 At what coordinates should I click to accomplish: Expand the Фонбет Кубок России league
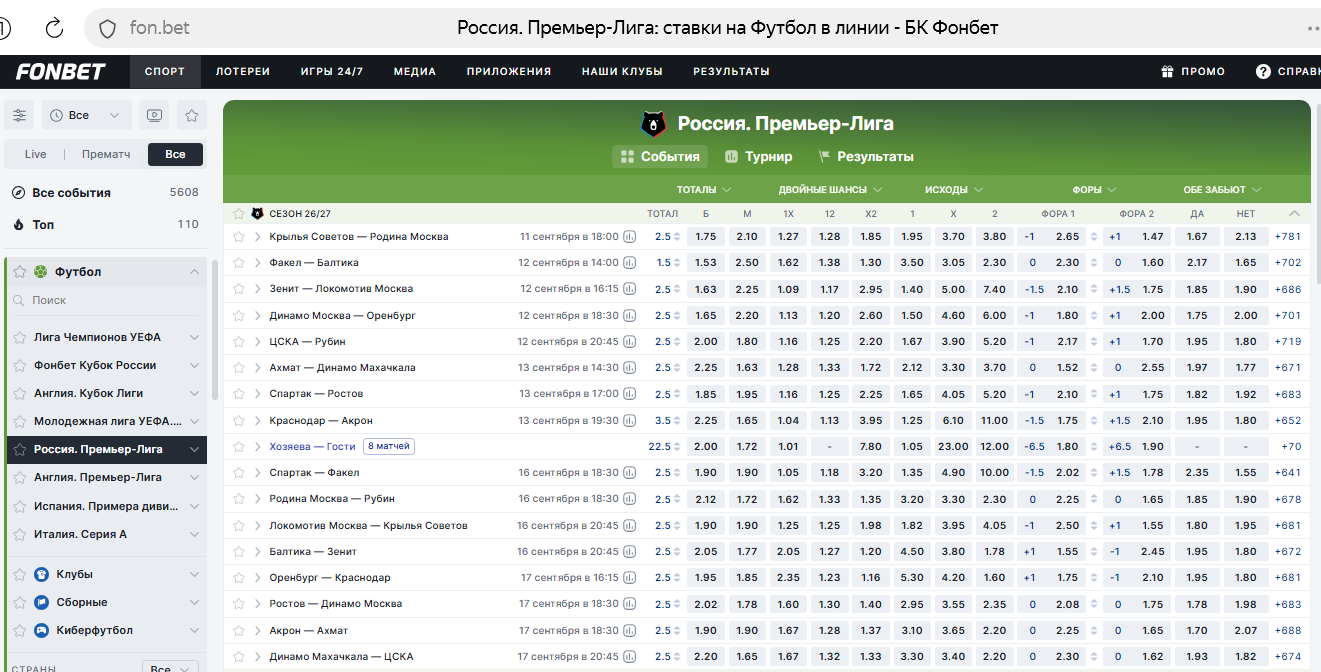194,365
